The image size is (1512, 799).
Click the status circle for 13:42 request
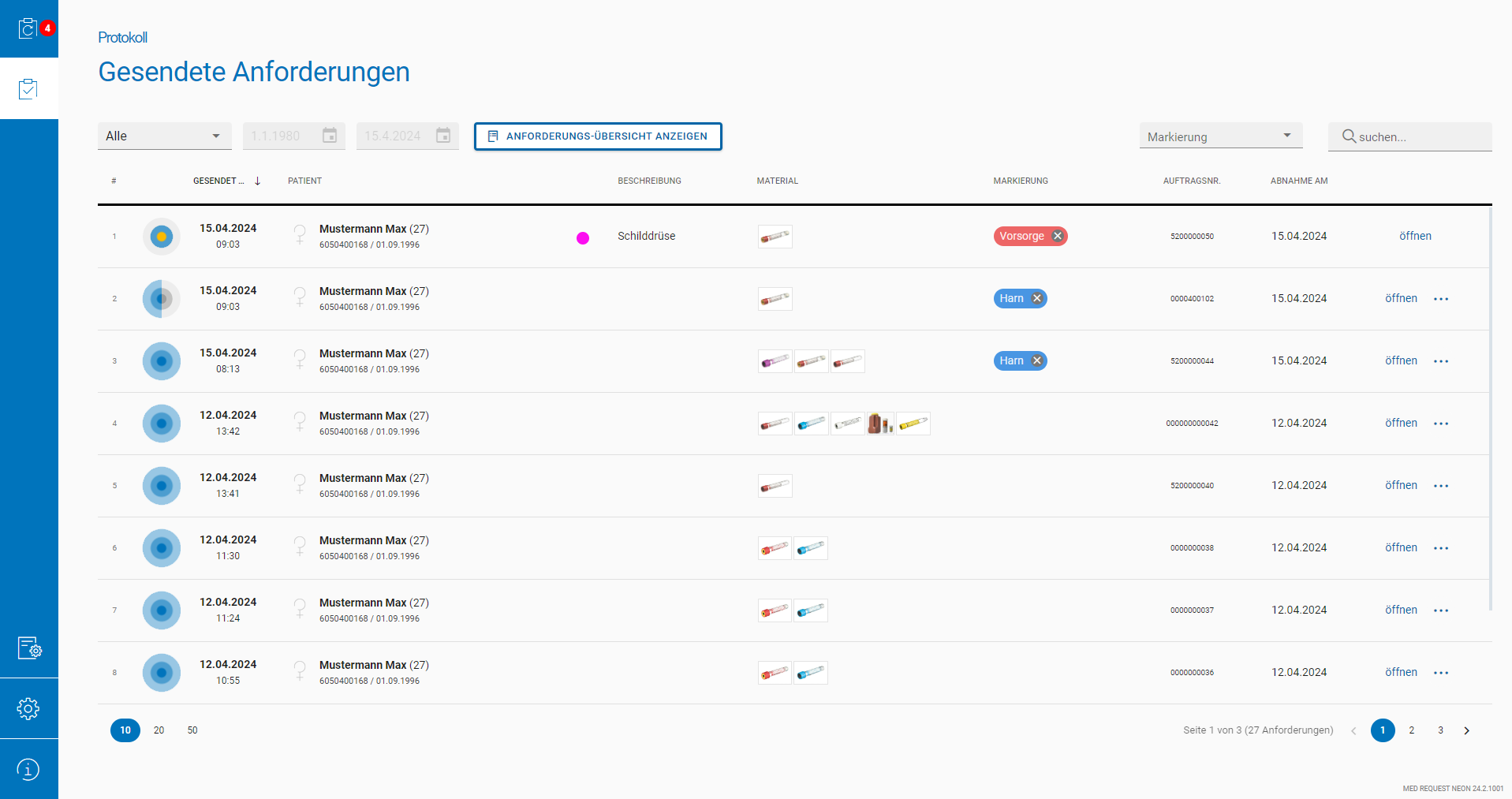coord(162,424)
